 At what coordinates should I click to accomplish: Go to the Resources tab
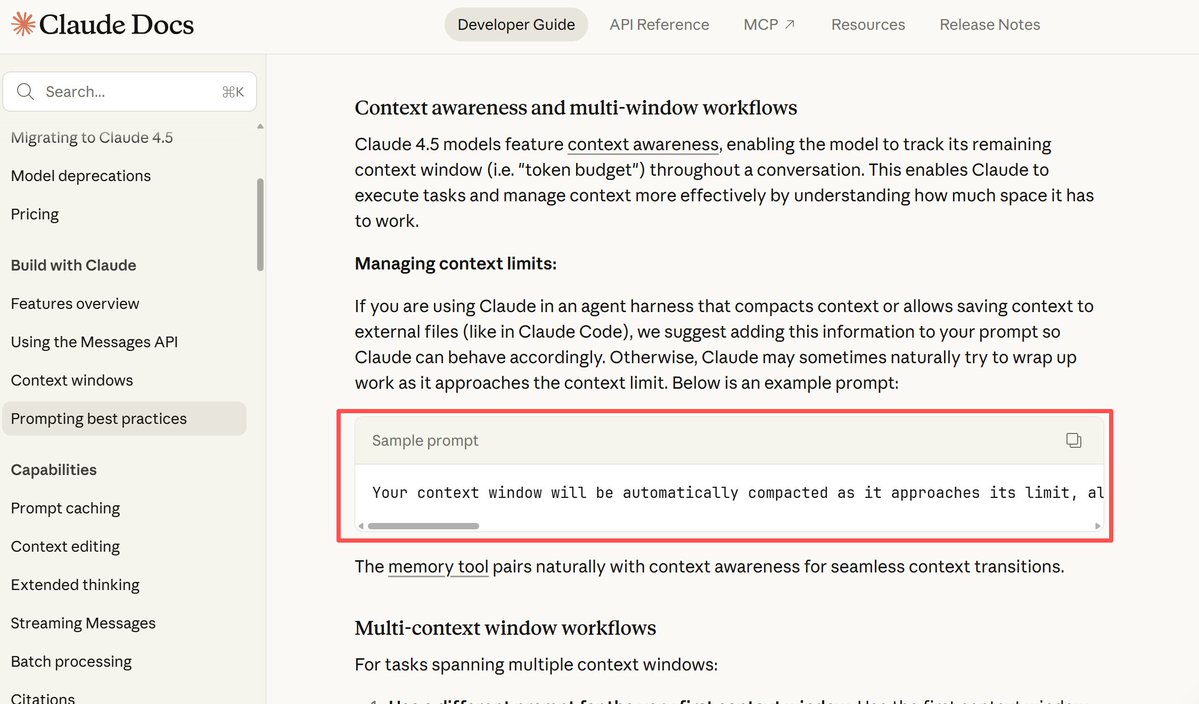868,24
